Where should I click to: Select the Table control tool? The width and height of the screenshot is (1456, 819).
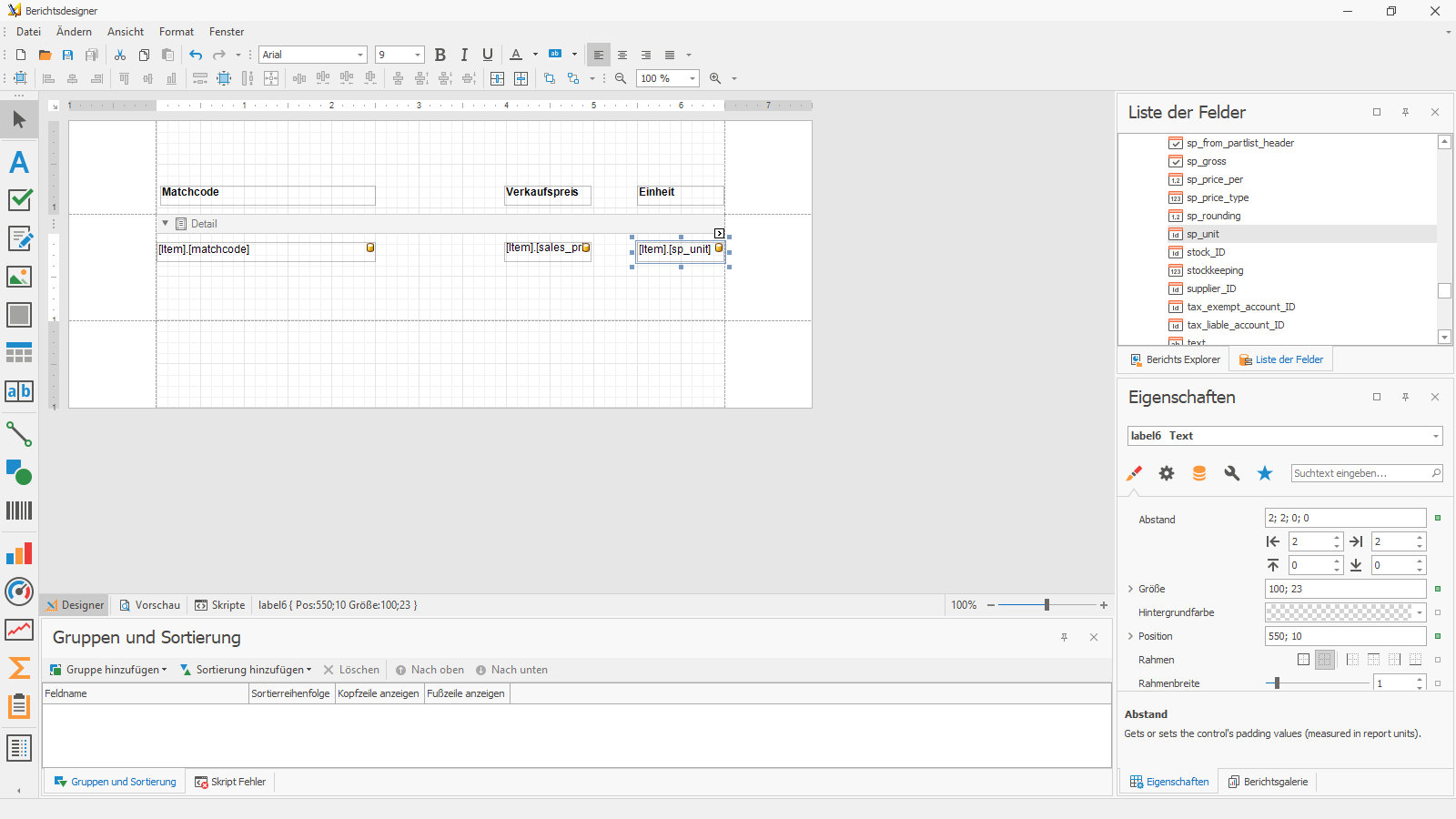[19, 353]
